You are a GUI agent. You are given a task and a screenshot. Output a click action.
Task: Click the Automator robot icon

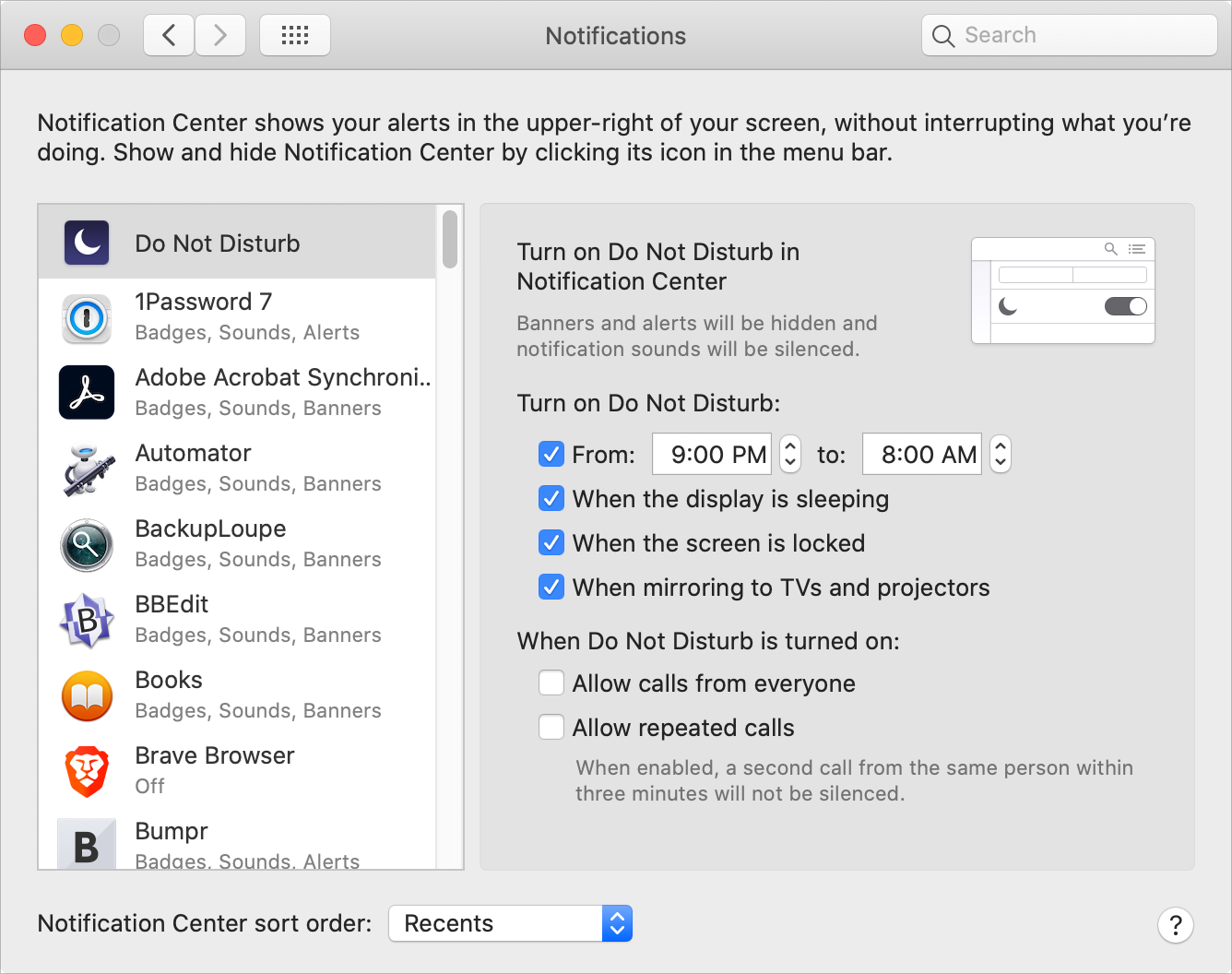[87, 469]
